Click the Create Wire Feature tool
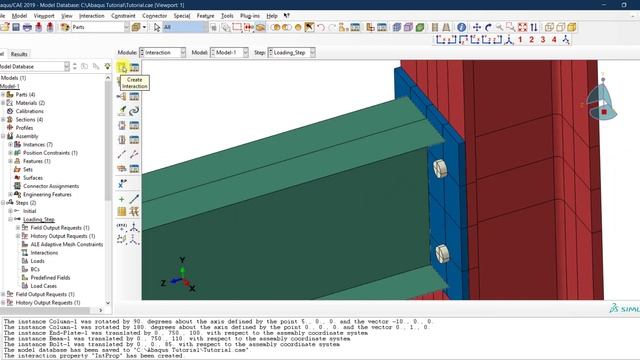 (122, 154)
